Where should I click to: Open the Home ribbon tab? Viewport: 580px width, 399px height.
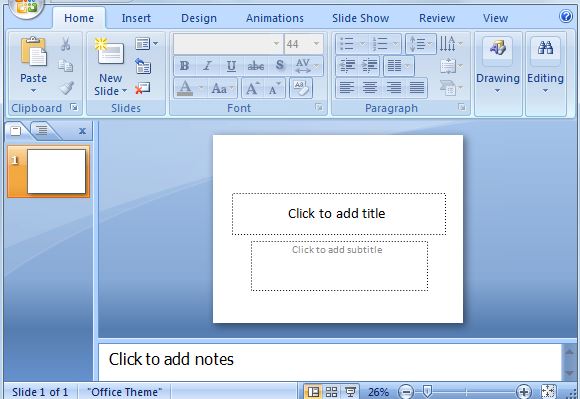pos(79,18)
